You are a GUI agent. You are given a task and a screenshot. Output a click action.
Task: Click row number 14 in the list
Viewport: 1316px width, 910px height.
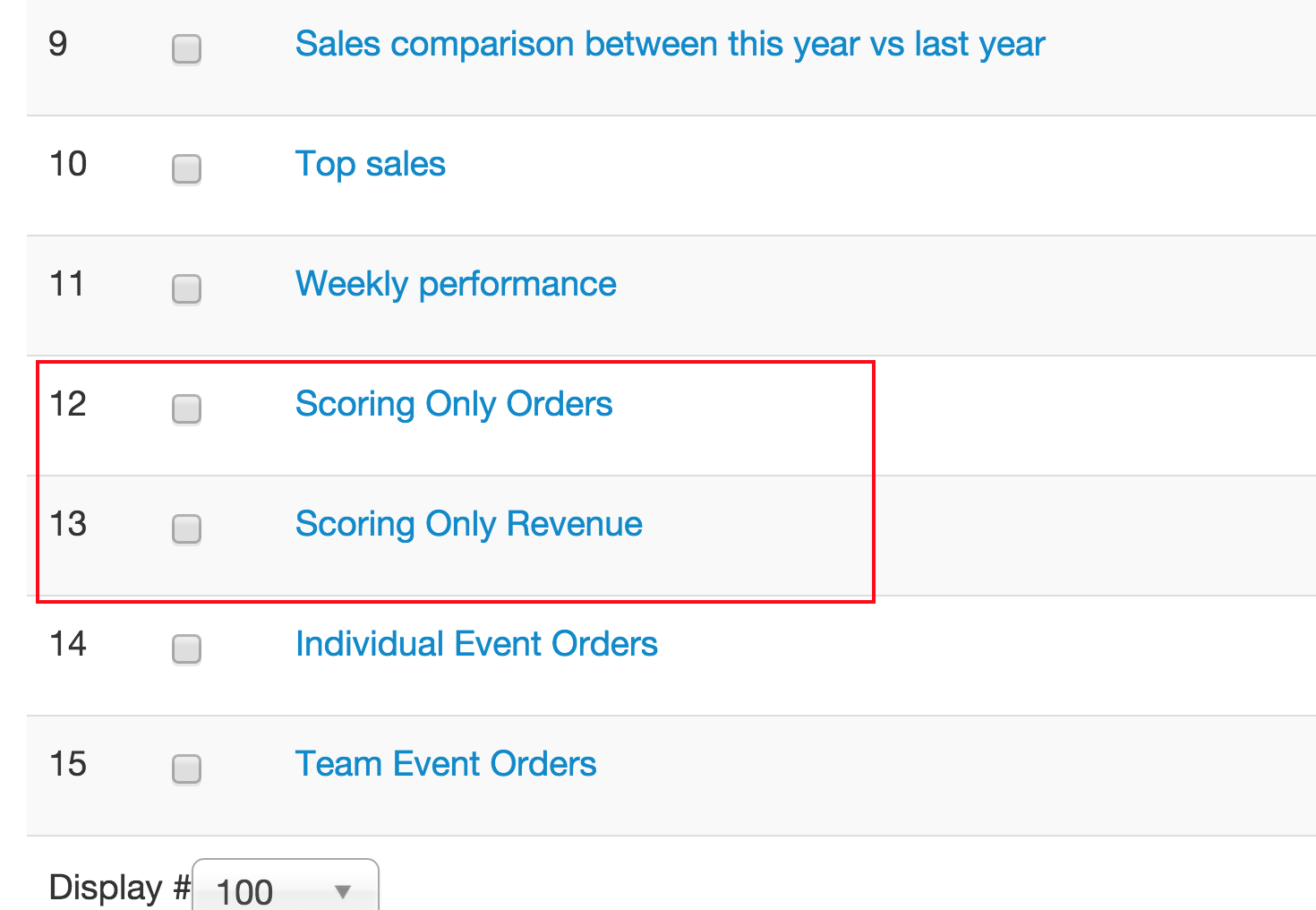coord(68,644)
